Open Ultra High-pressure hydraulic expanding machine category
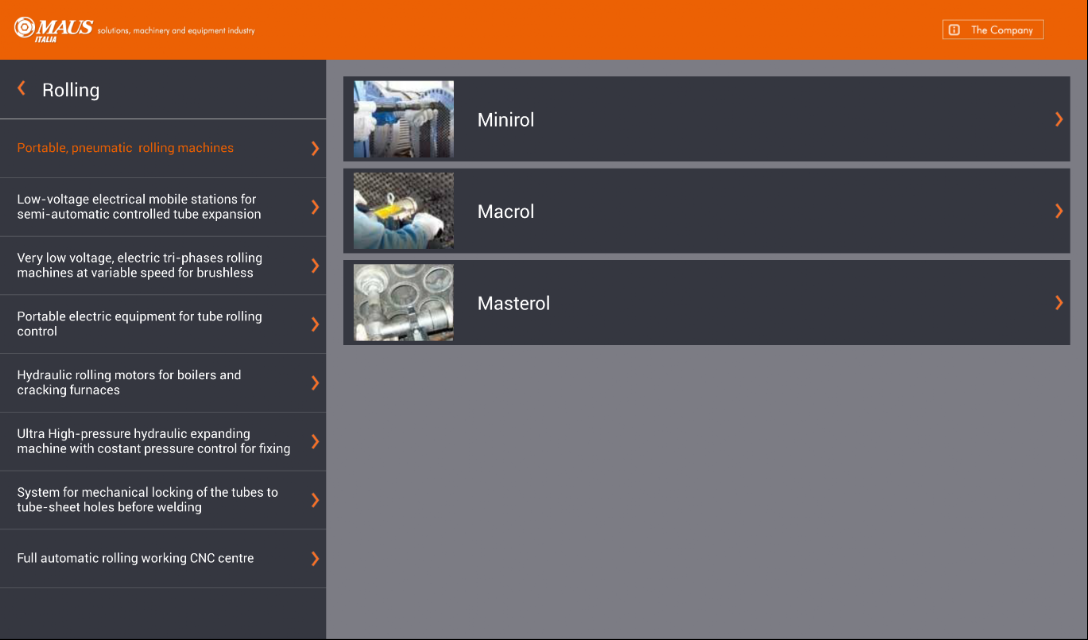The image size is (1088, 640). [x=163, y=441]
